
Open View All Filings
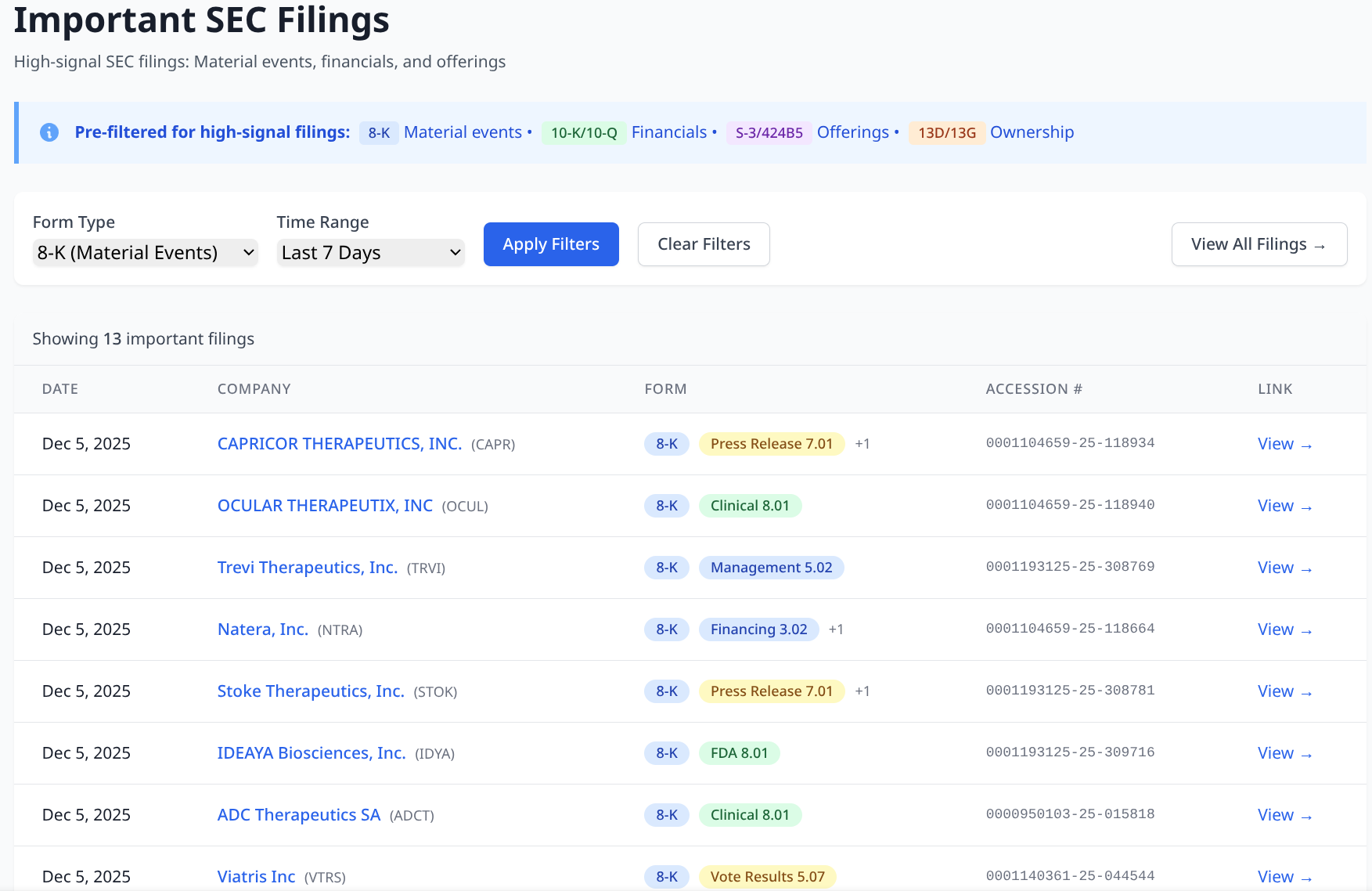tap(1259, 243)
